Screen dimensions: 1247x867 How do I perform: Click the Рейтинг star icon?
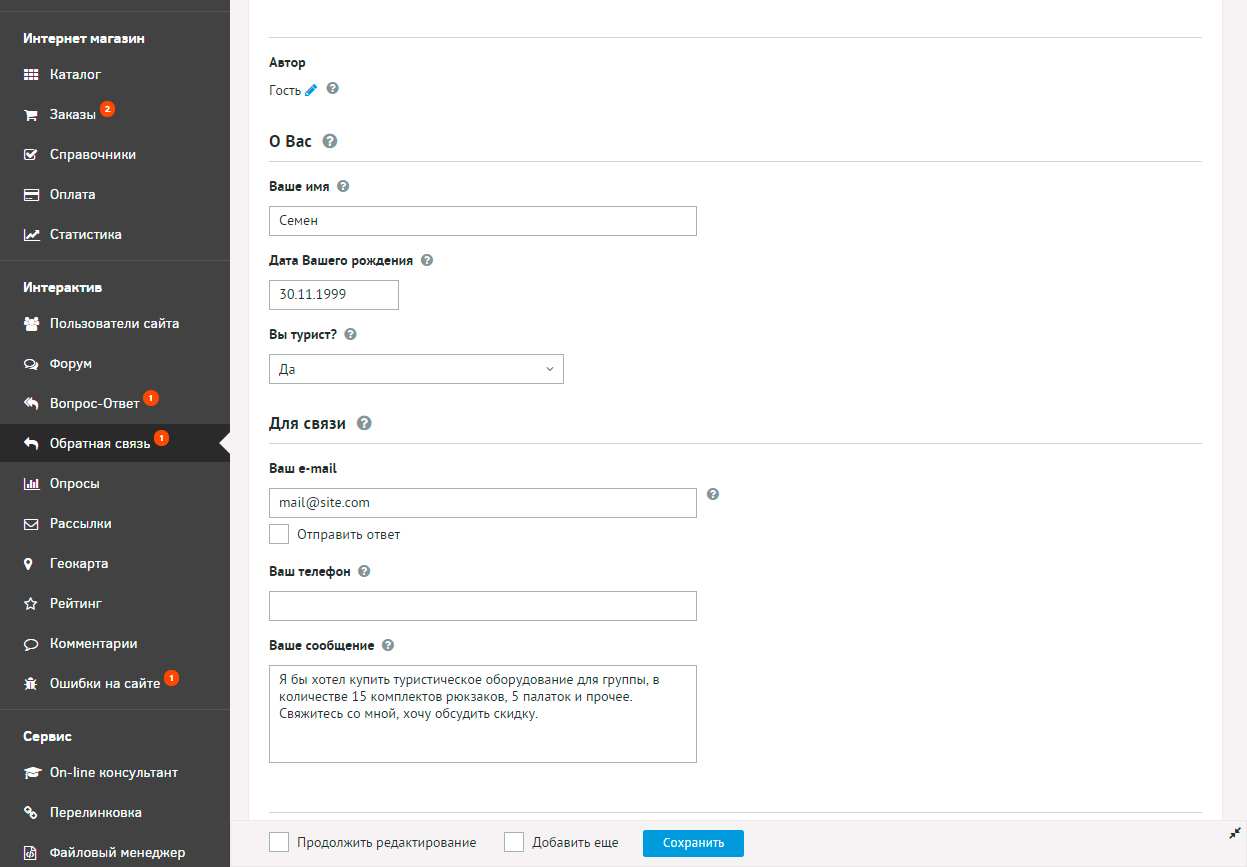[x=31, y=604]
